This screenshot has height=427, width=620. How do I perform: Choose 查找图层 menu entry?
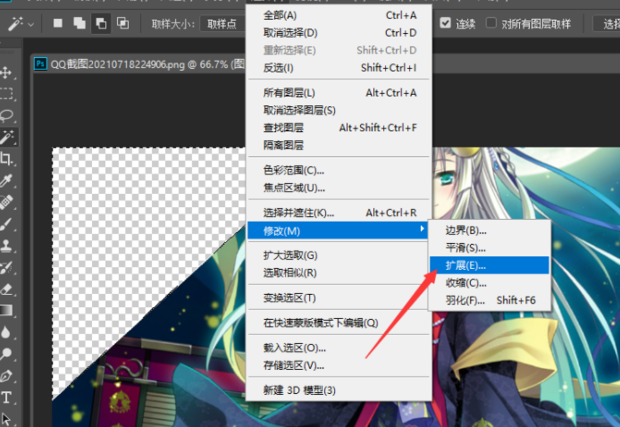[339, 127]
